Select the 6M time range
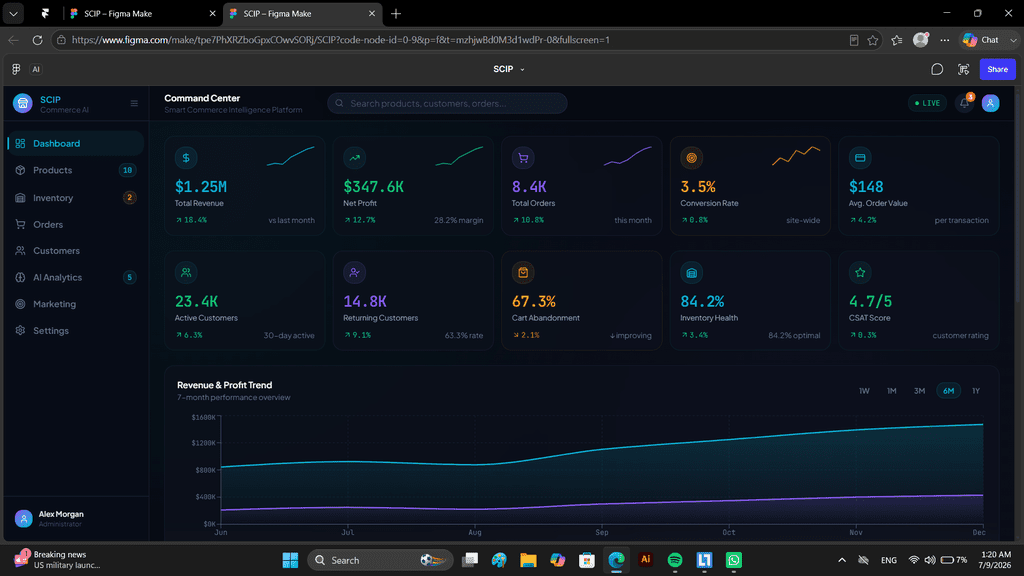Image resolution: width=1024 pixels, height=576 pixels. [x=948, y=391]
